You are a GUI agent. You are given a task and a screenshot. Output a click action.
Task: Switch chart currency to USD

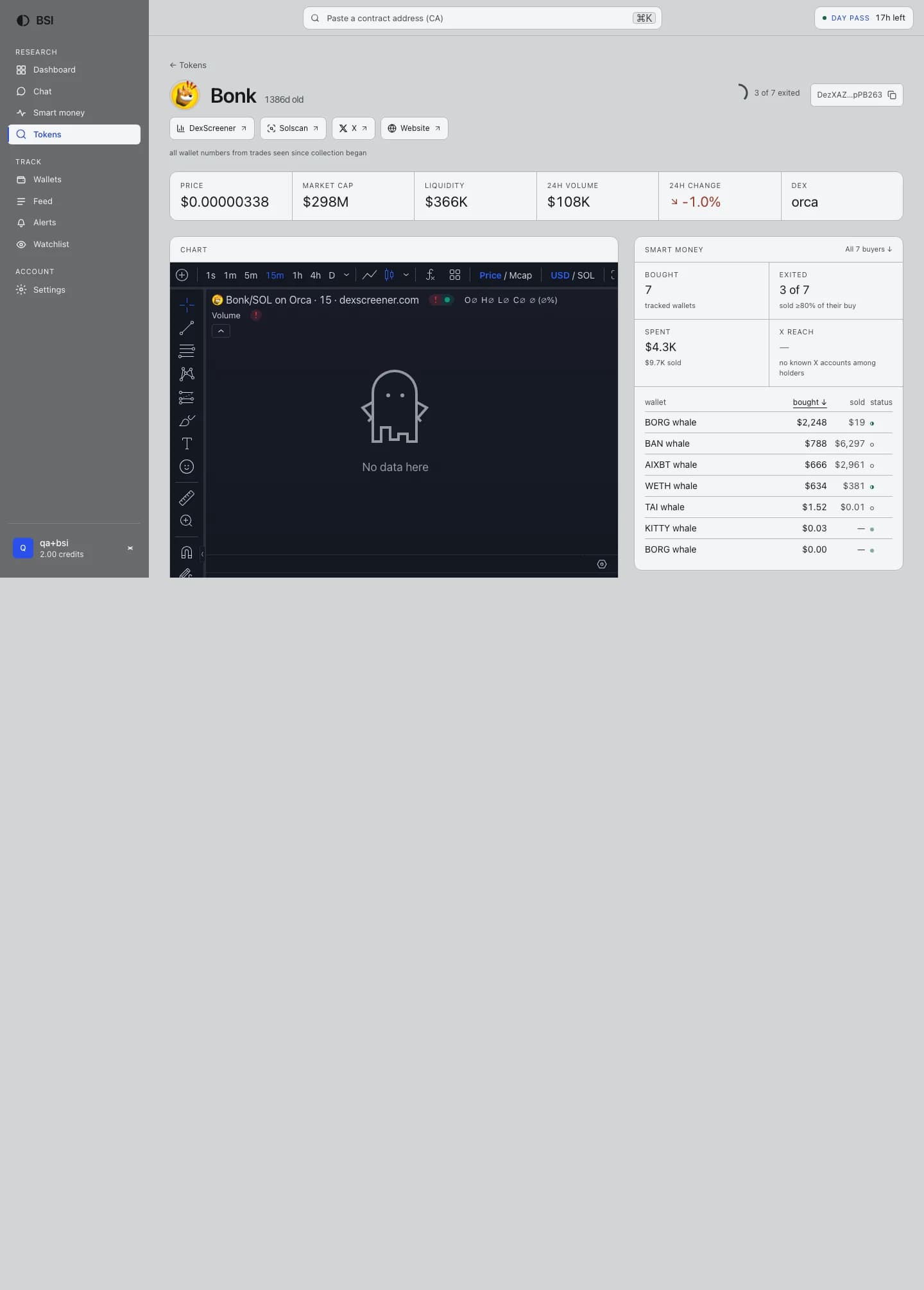tap(560, 275)
